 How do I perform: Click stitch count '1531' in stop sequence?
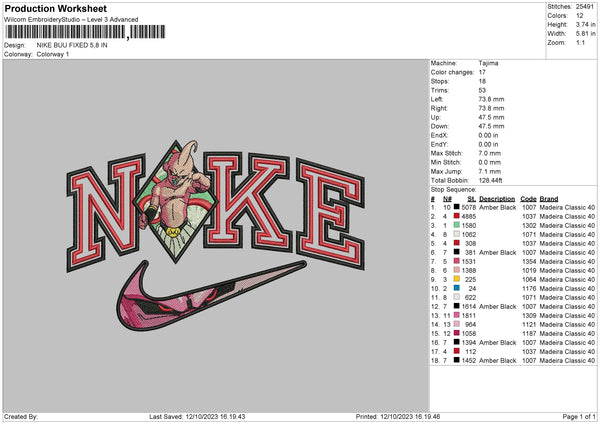click(x=469, y=261)
